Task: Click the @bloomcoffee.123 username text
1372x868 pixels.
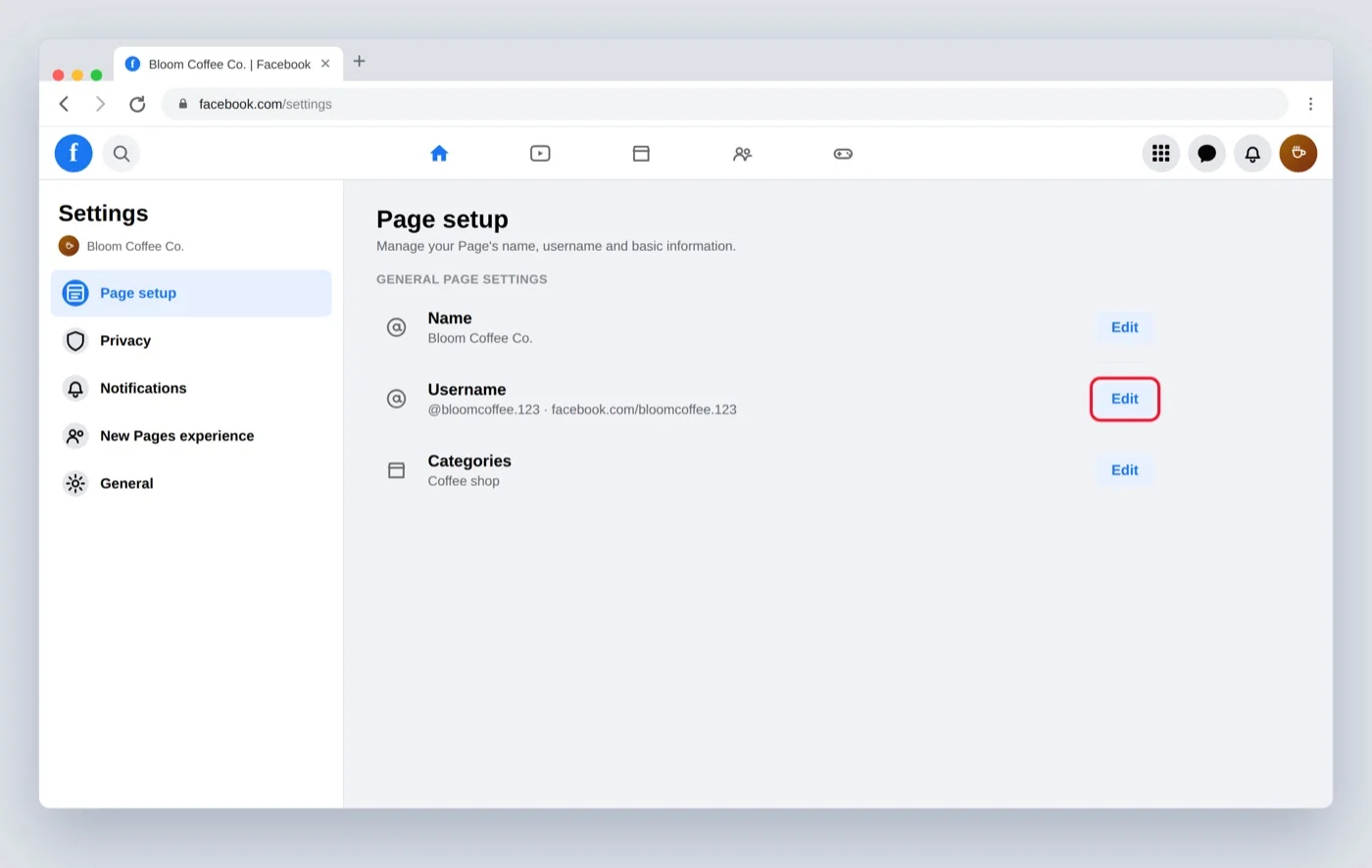Action: click(x=484, y=410)
